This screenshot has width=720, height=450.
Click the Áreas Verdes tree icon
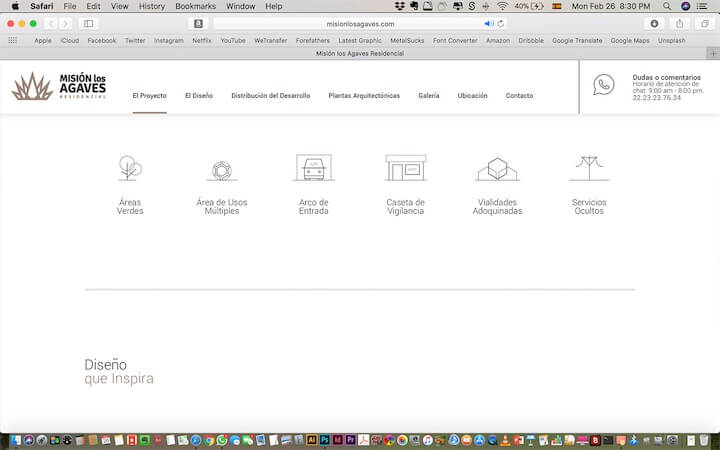click(x=130, y=167)
